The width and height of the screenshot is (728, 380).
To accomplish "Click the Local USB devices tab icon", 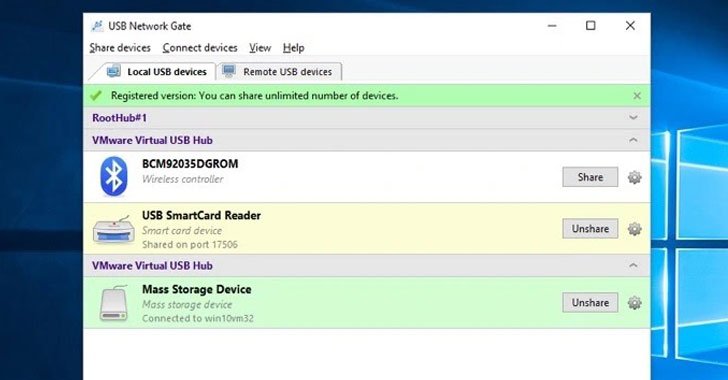I will pos(114,72).
